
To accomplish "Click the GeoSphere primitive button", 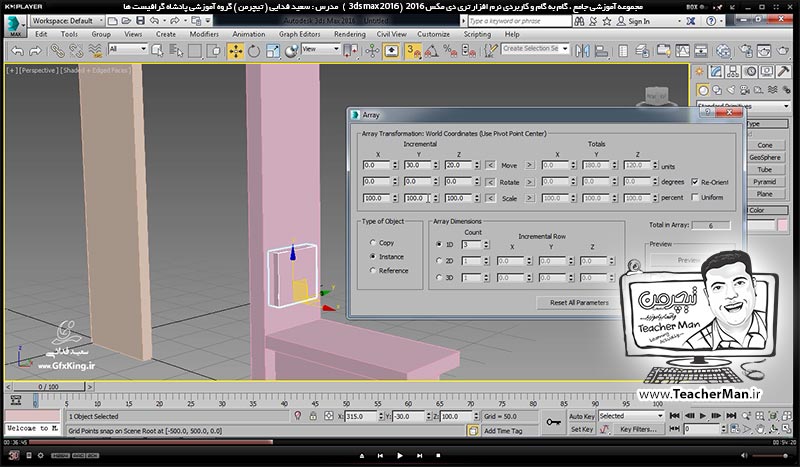I will click(x=764, y=157).
